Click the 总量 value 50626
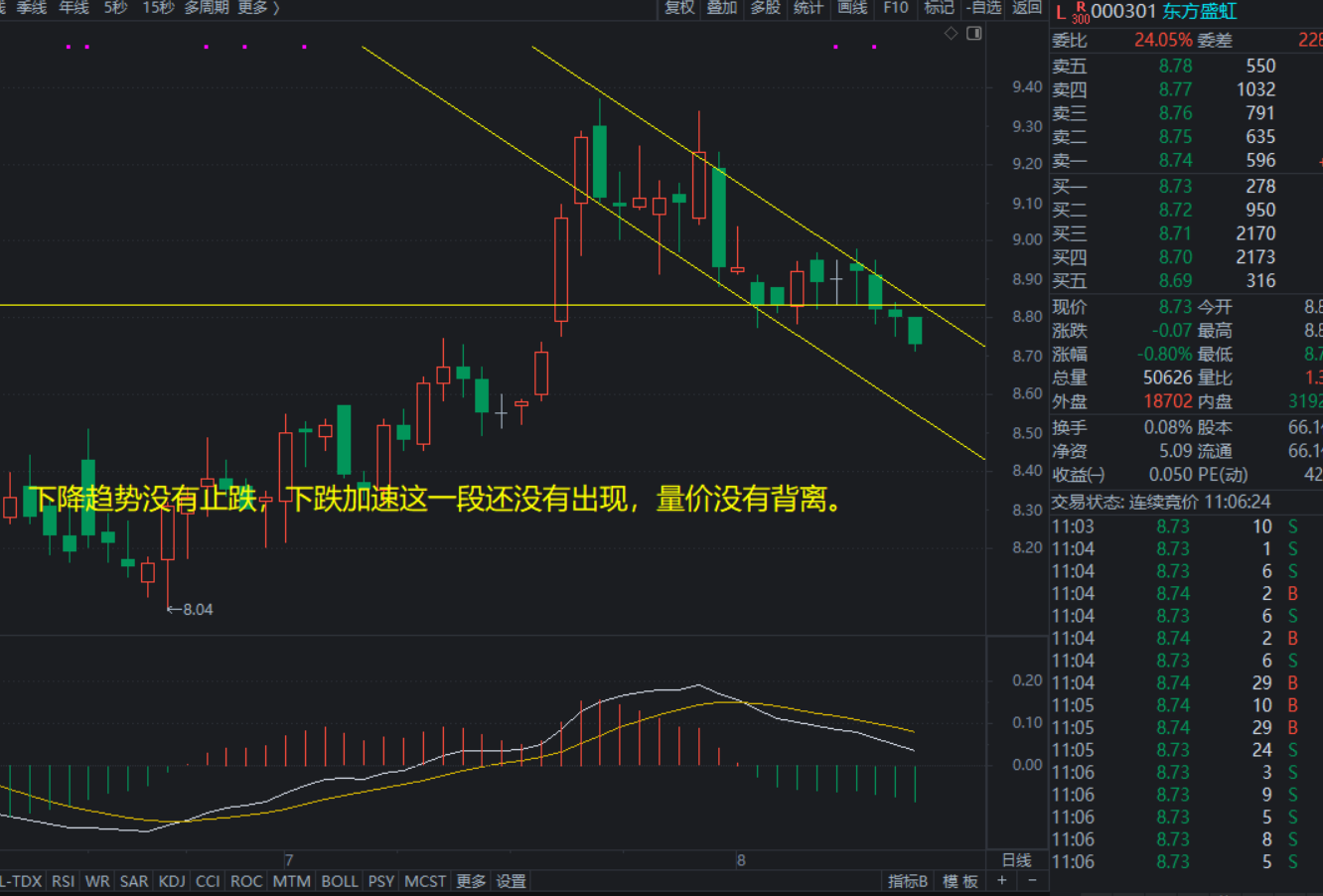This screenshot has height=896, width=1323. pyautogui.click(x=1166, y=377)
